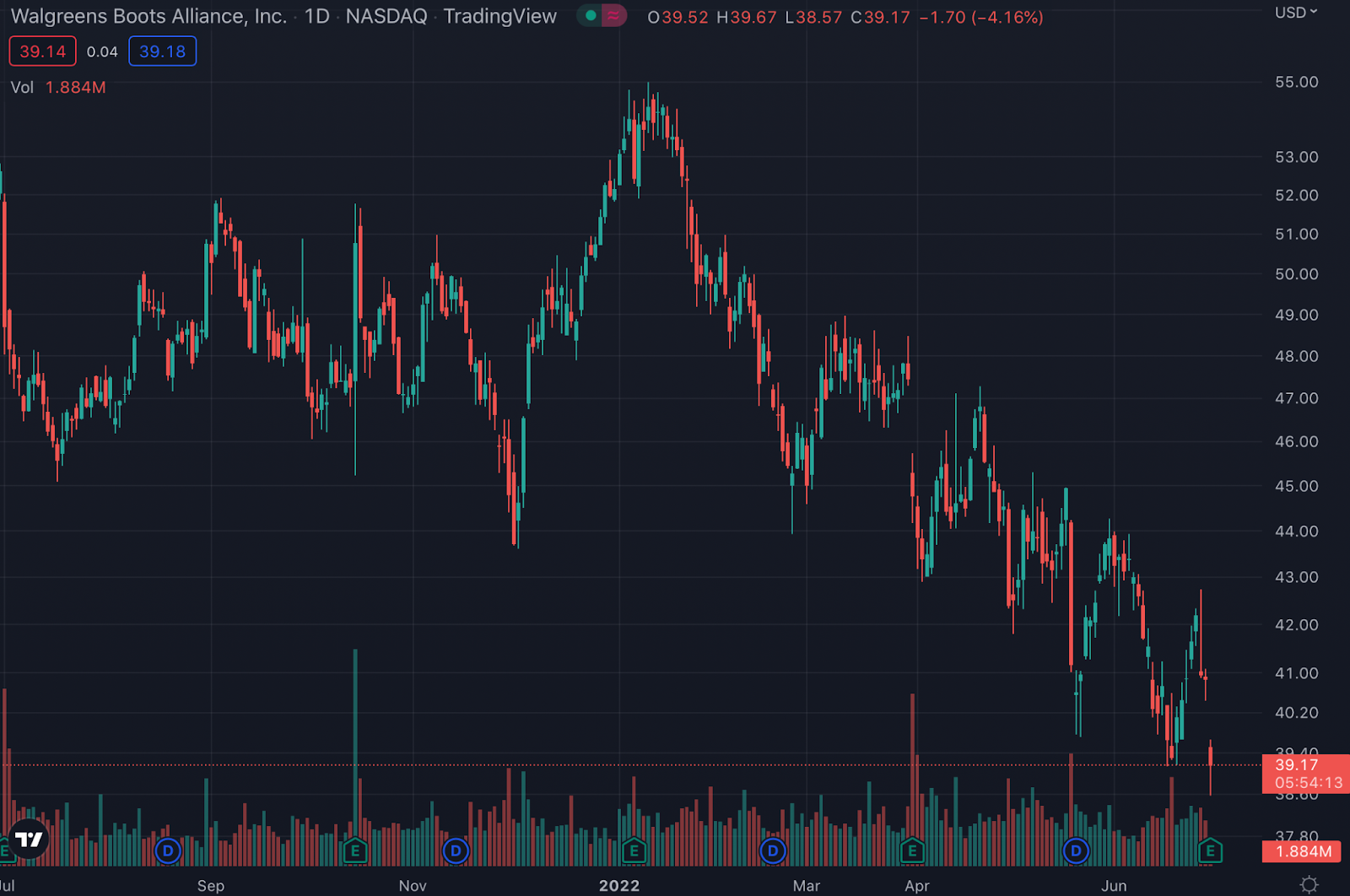The image size is (1350, 896).
Task: Open the TradingView logo in the chart corner
Action: tap(29, 839)
